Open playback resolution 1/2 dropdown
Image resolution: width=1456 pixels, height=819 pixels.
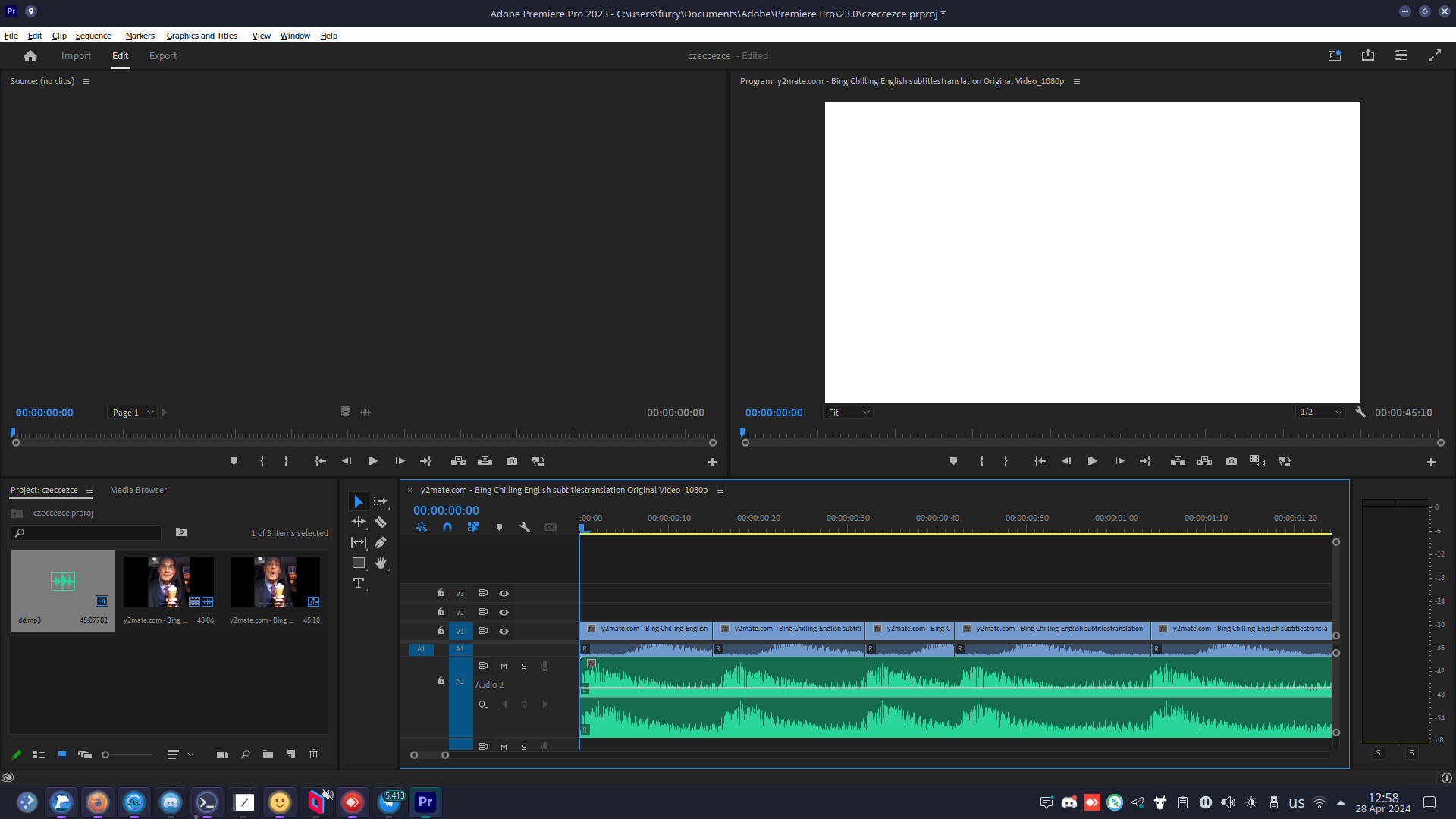click(1321, 412)
